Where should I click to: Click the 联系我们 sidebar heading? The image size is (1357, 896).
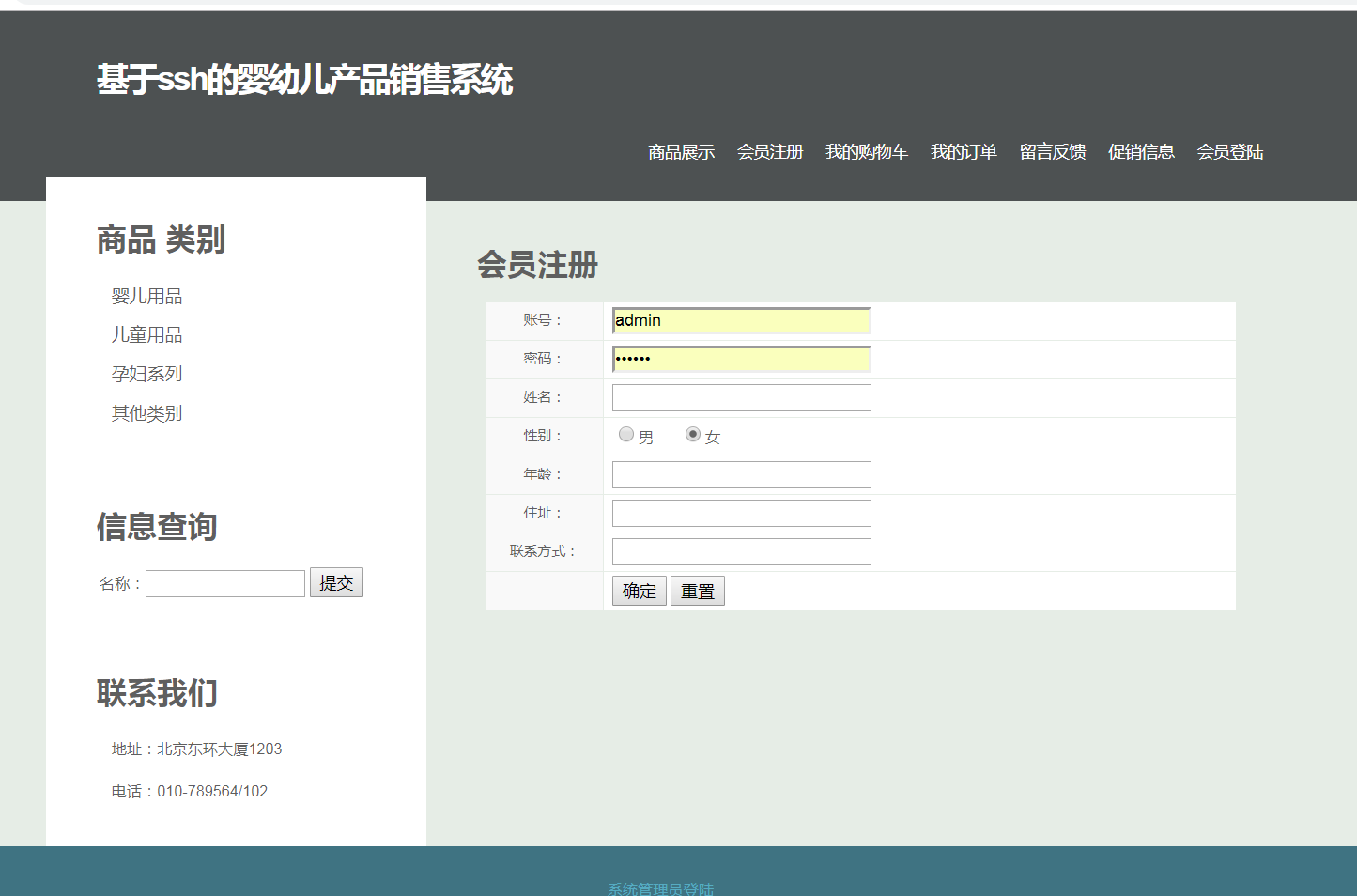coord(157,694)
